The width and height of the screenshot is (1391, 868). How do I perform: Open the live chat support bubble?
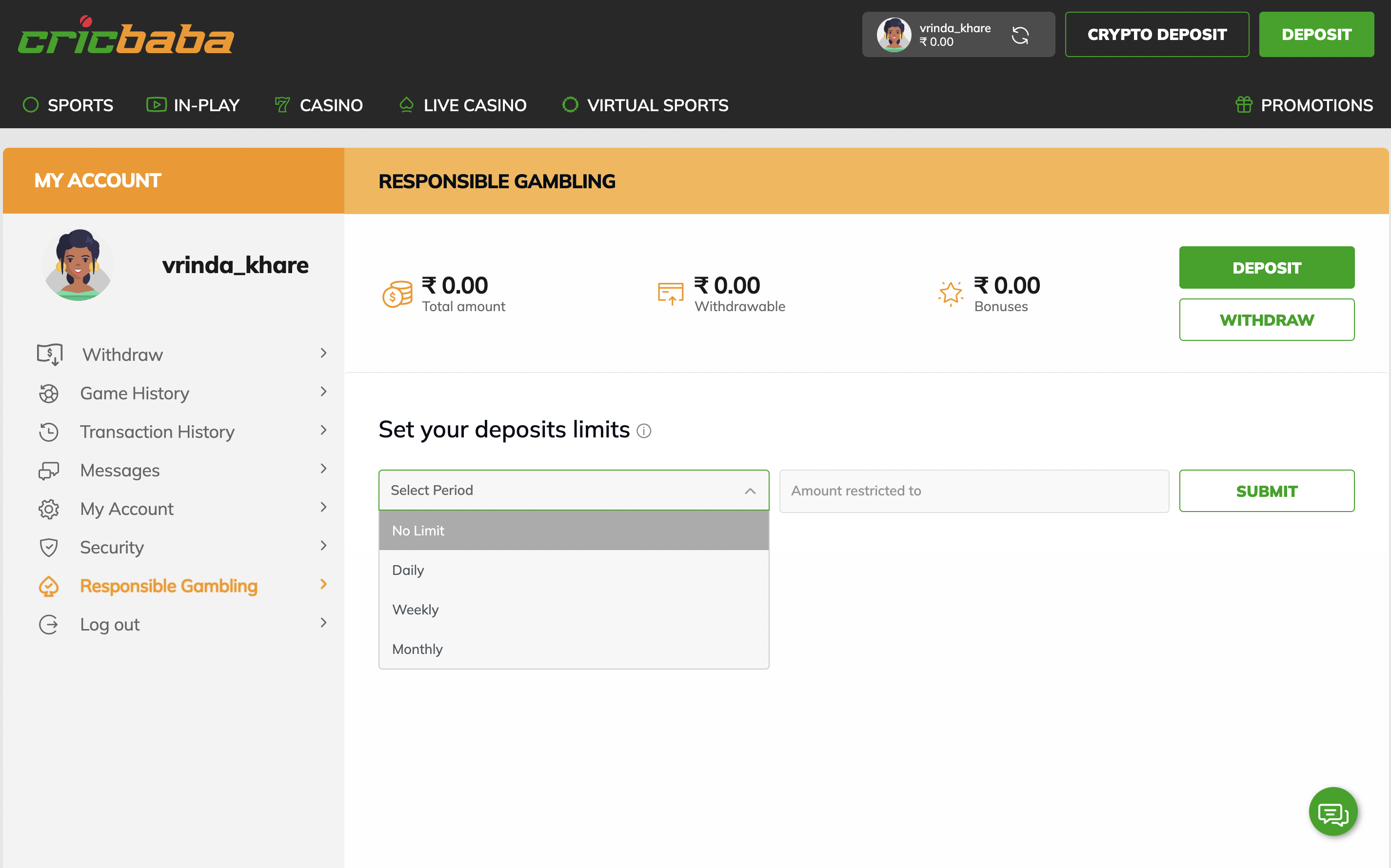pyautogui.click(x=1333, y=811)
